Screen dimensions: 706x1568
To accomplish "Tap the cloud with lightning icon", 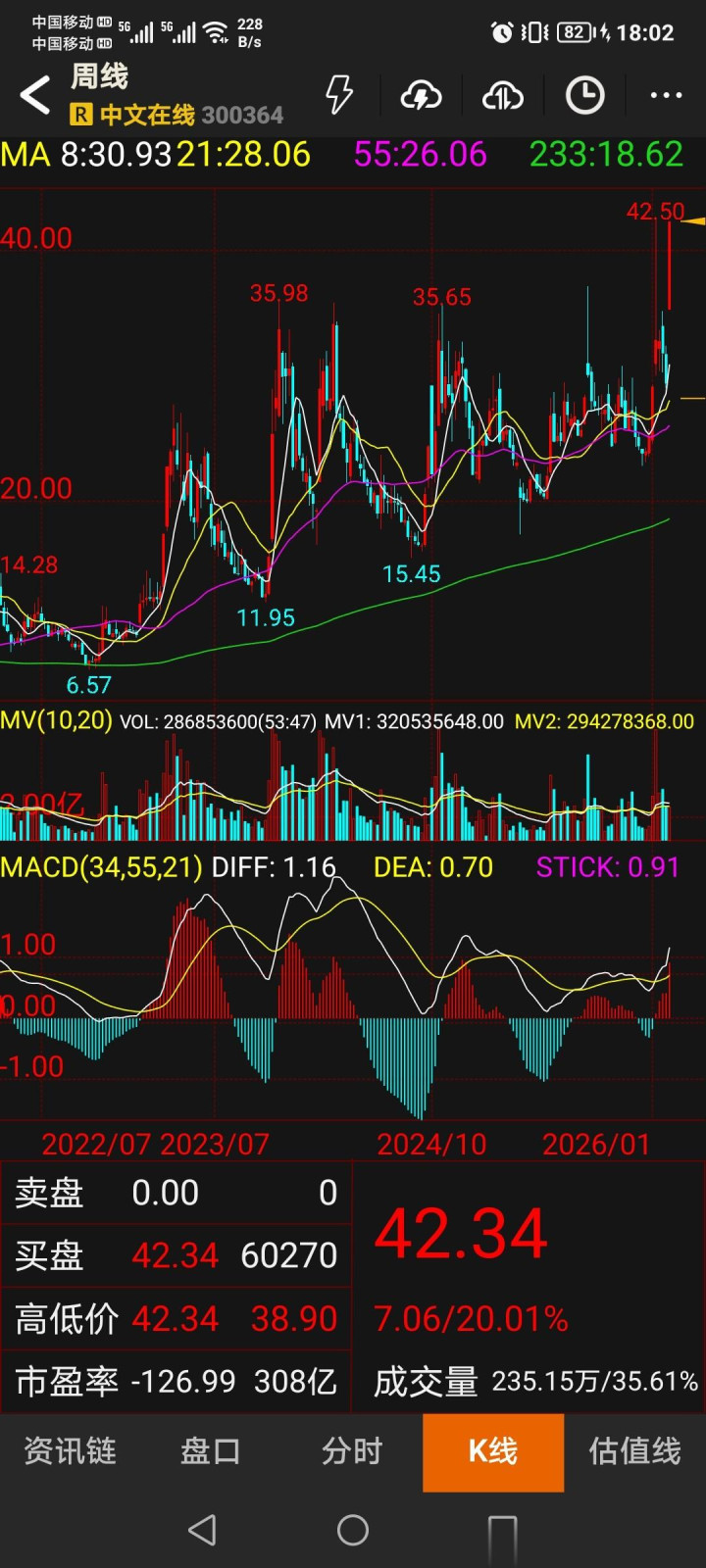I will (421, 95).
